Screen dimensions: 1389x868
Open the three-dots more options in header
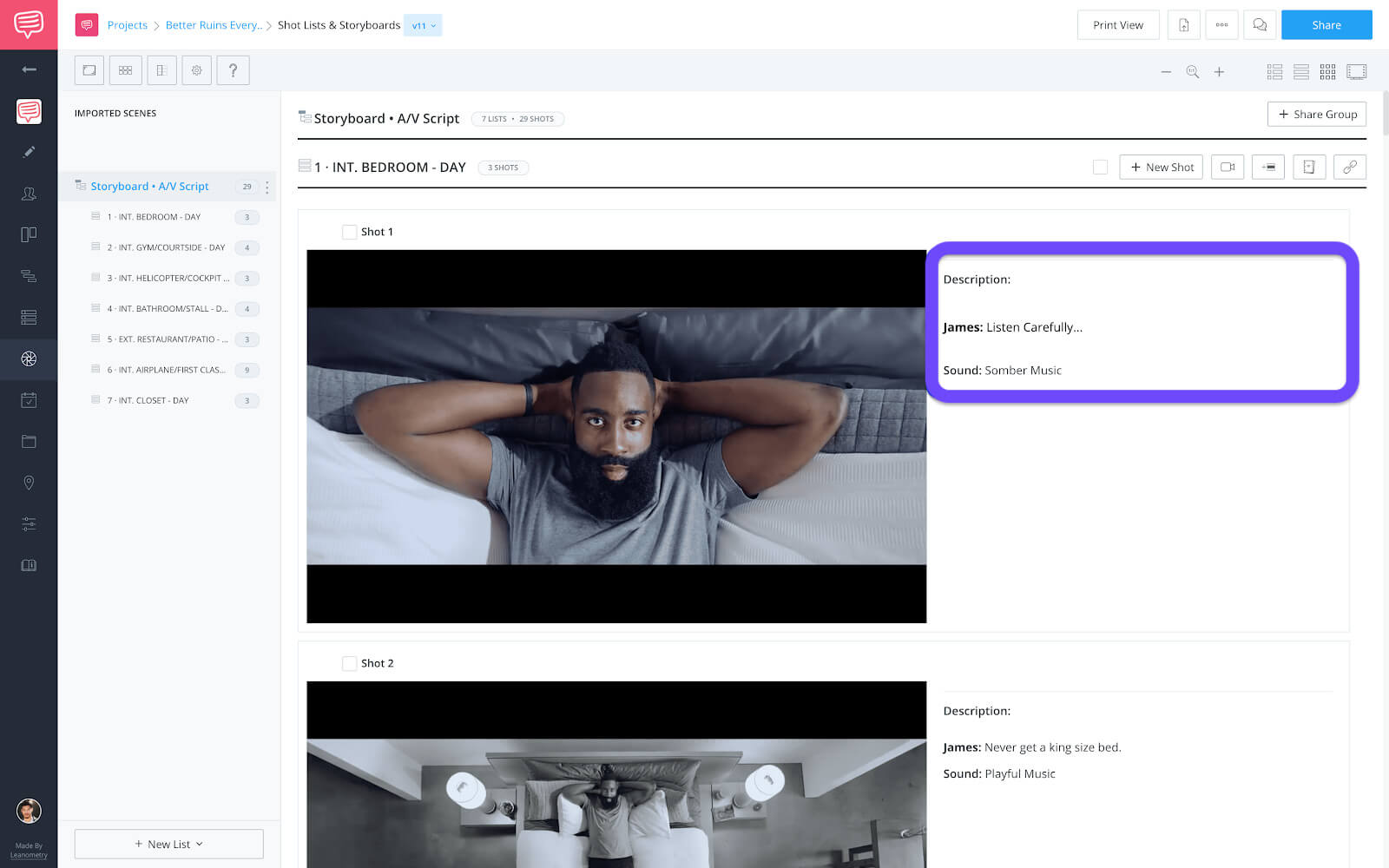(1221, 25)
